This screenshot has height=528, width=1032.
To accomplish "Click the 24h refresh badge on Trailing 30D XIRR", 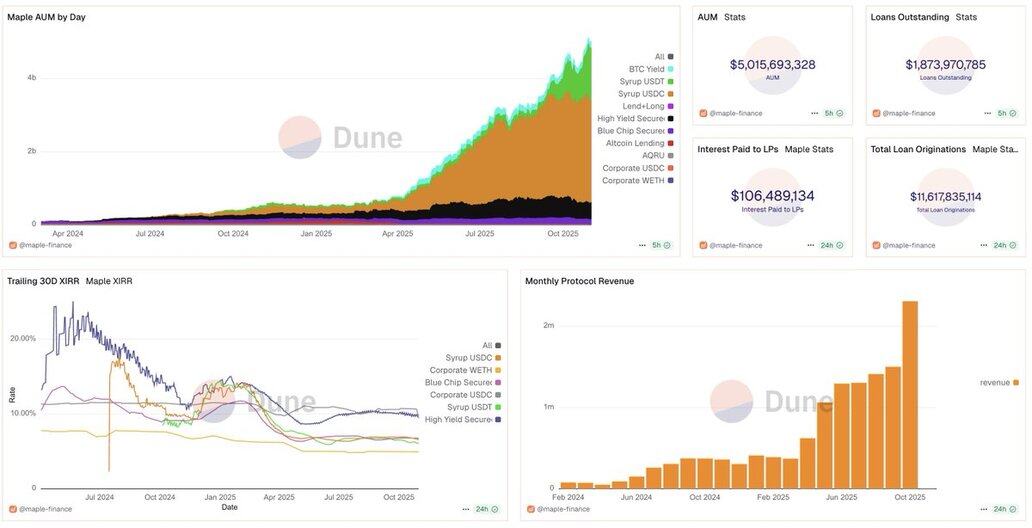I will click(487, 509).
